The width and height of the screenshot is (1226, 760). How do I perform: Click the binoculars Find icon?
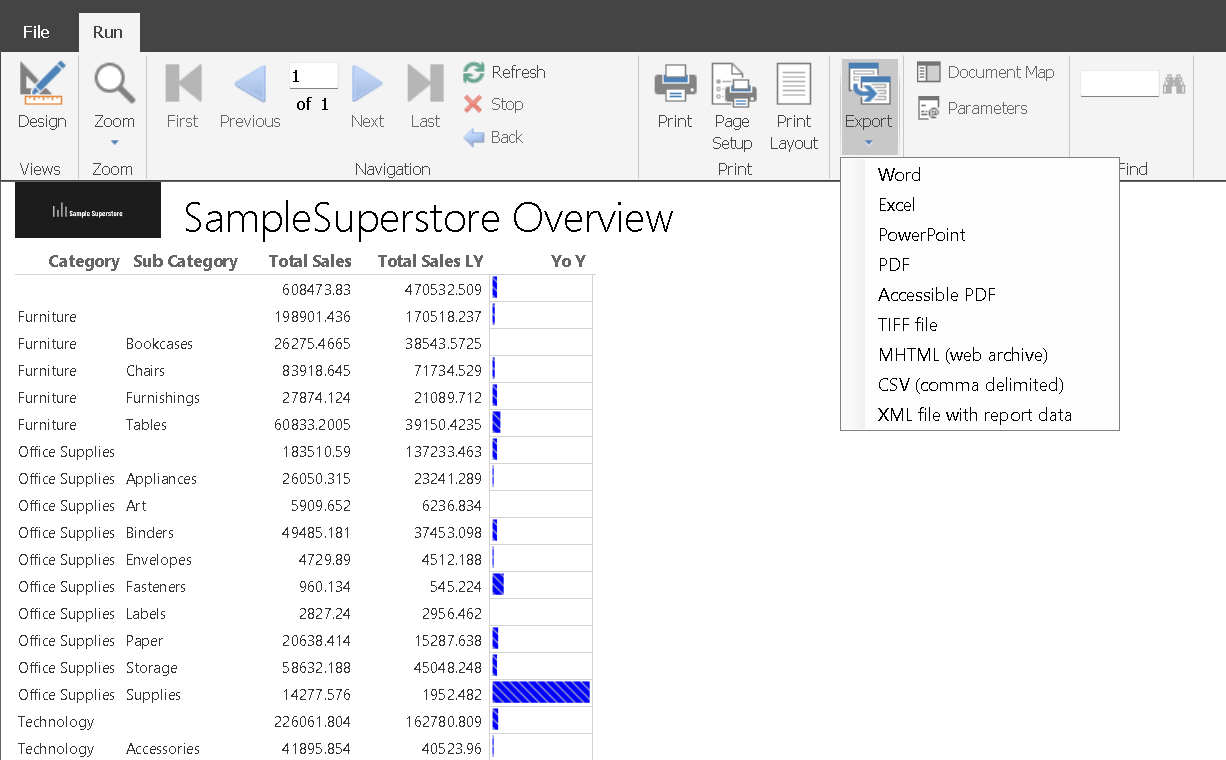point(1174,84)
